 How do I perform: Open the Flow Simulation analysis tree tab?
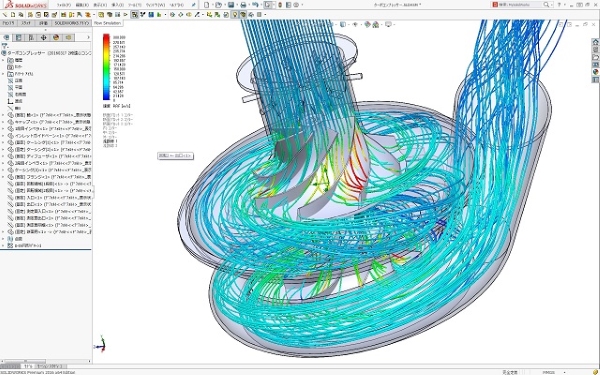(x=69, y=38)
